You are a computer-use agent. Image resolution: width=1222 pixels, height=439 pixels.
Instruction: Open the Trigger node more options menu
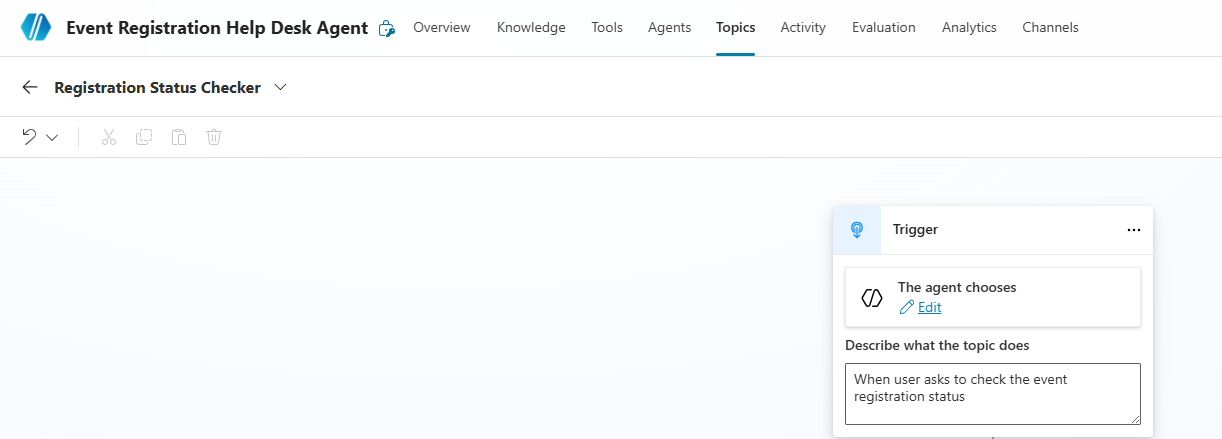tap(1133, 230)
